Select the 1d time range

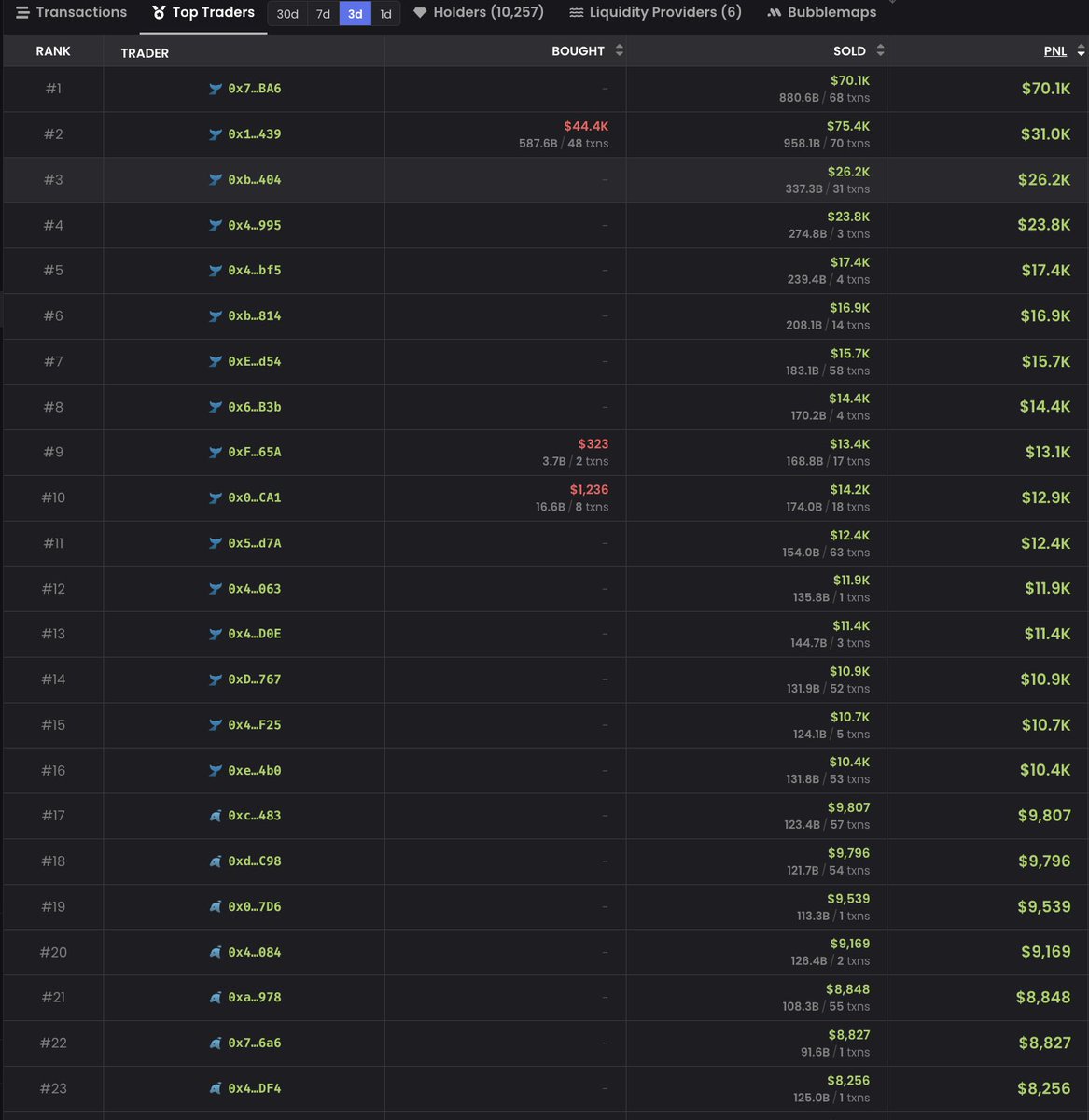tap(385, 14)
